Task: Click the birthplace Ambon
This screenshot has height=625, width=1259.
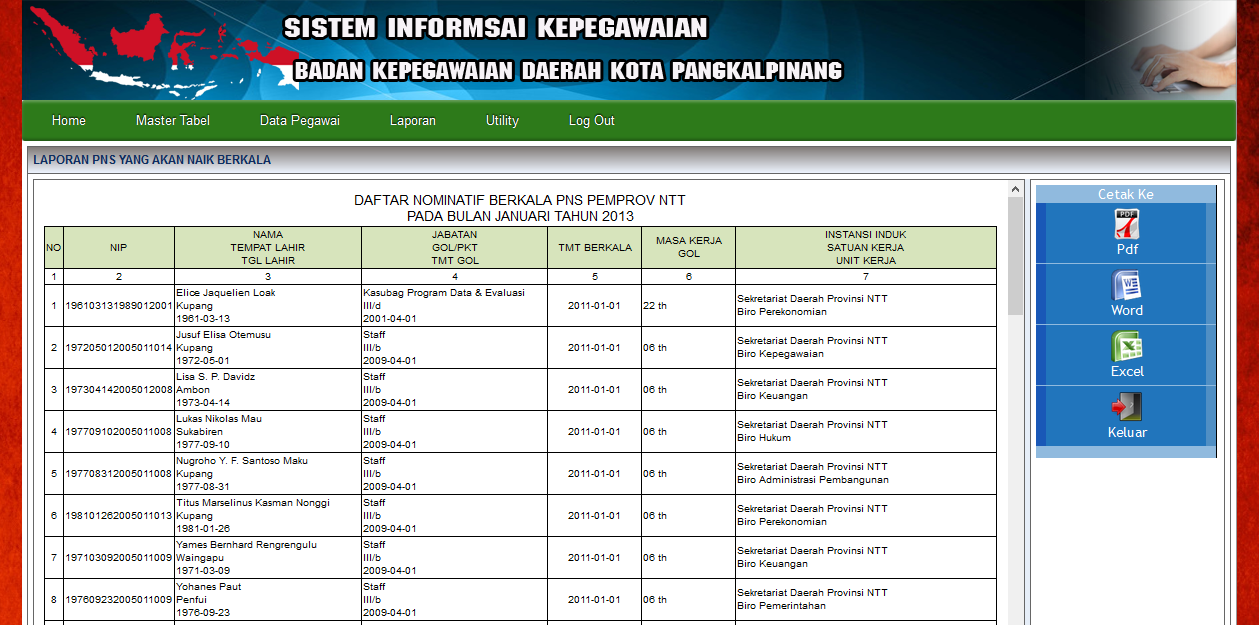Action: (193, 390)
